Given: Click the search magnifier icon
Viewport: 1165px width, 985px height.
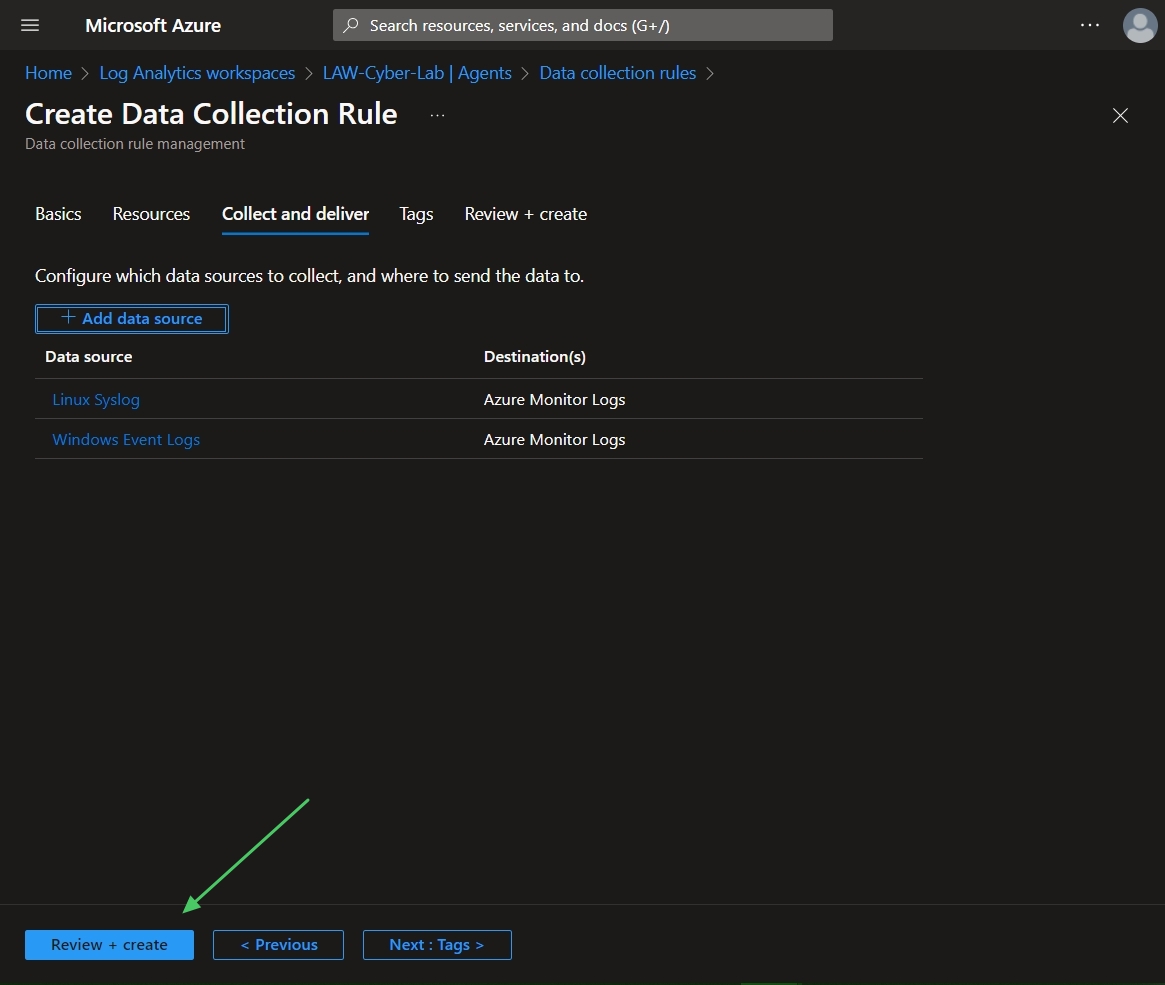Looking at the screenshot, I should point(351,25).
